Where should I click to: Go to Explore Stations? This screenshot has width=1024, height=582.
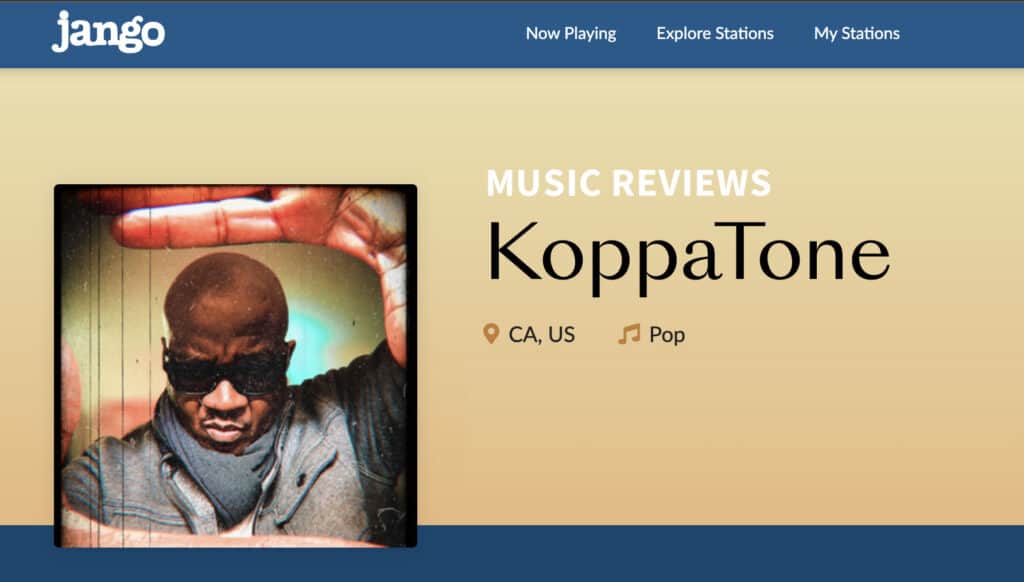(x=715, y=33)
